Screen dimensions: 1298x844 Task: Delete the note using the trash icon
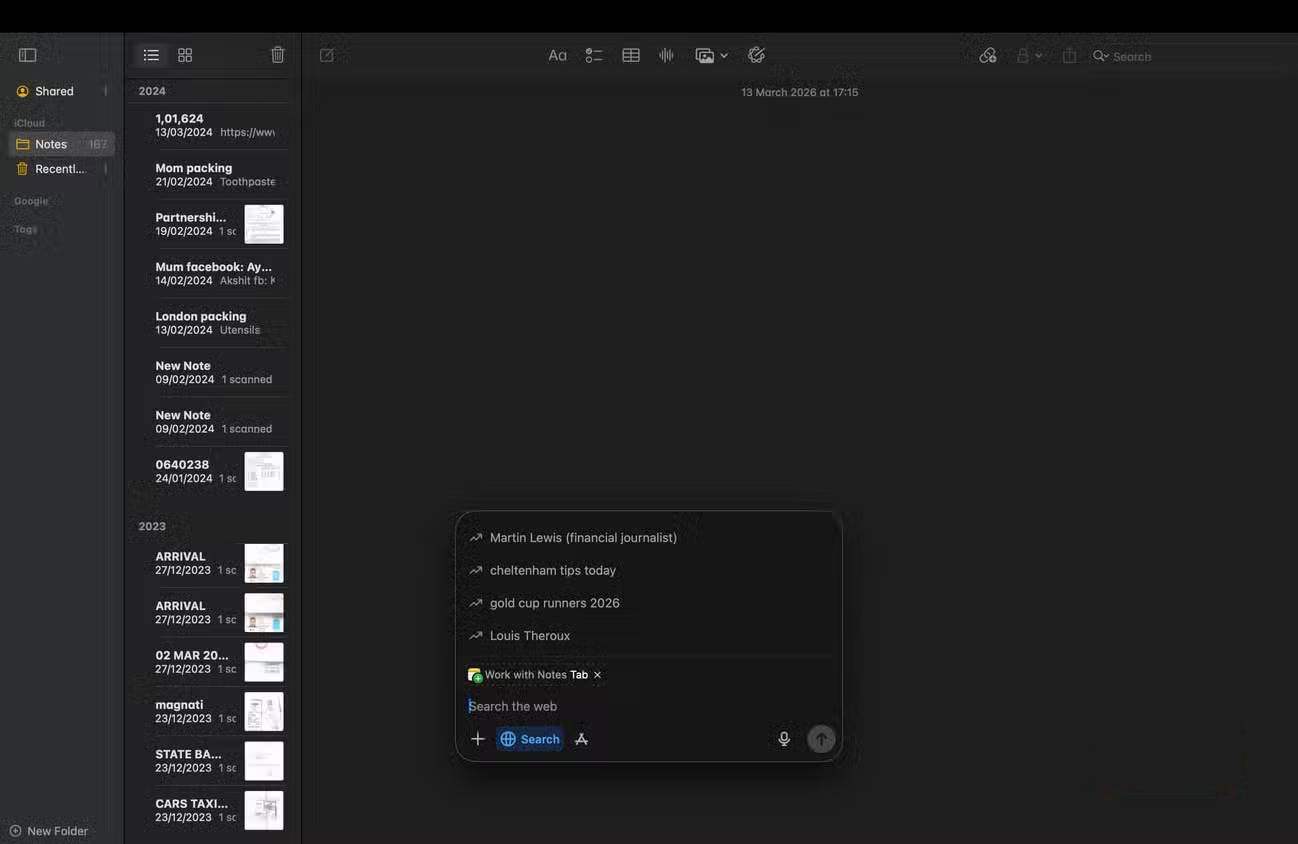(277, 55)
